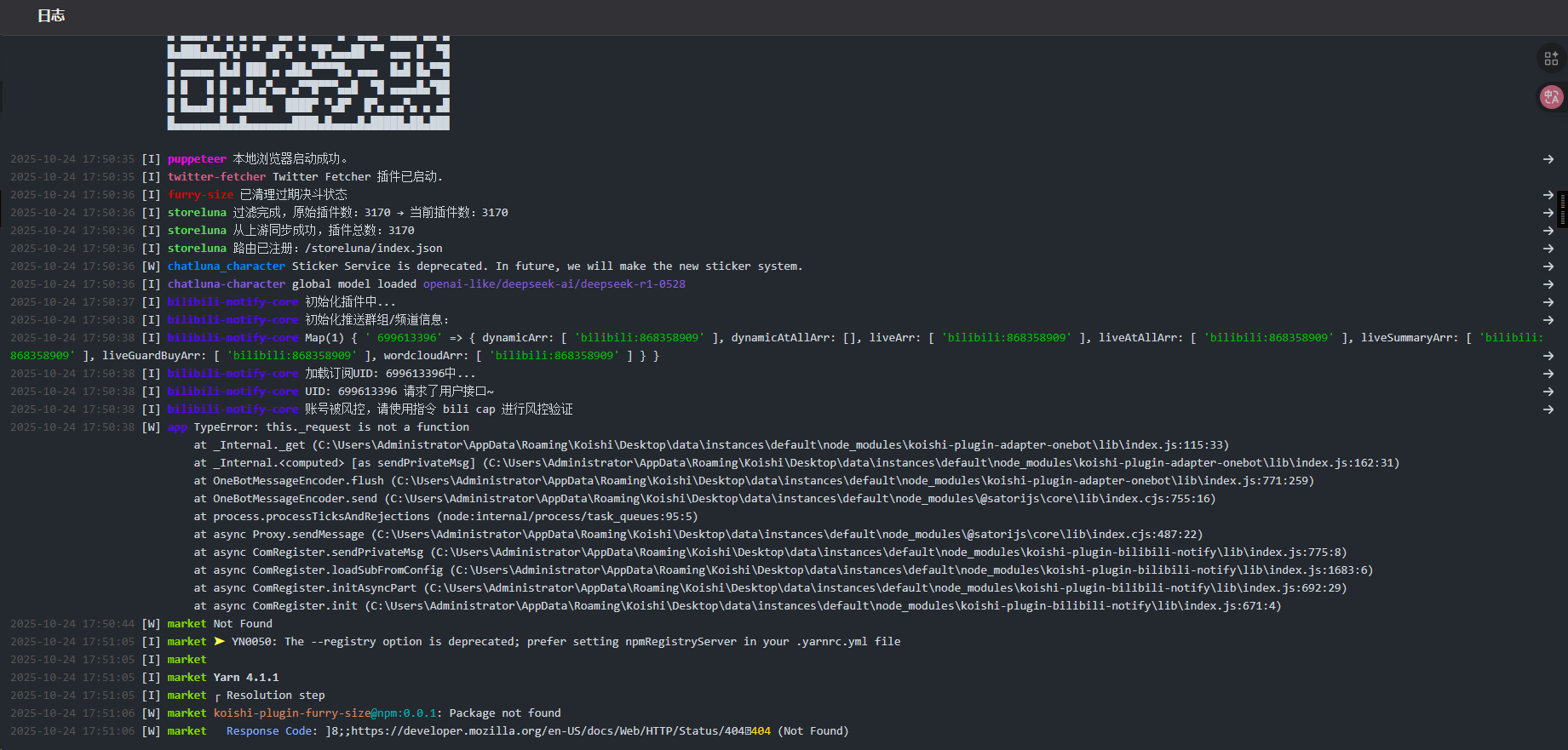Click arrow beside storeluna 路由已注册 log entry

point(1548,249)
